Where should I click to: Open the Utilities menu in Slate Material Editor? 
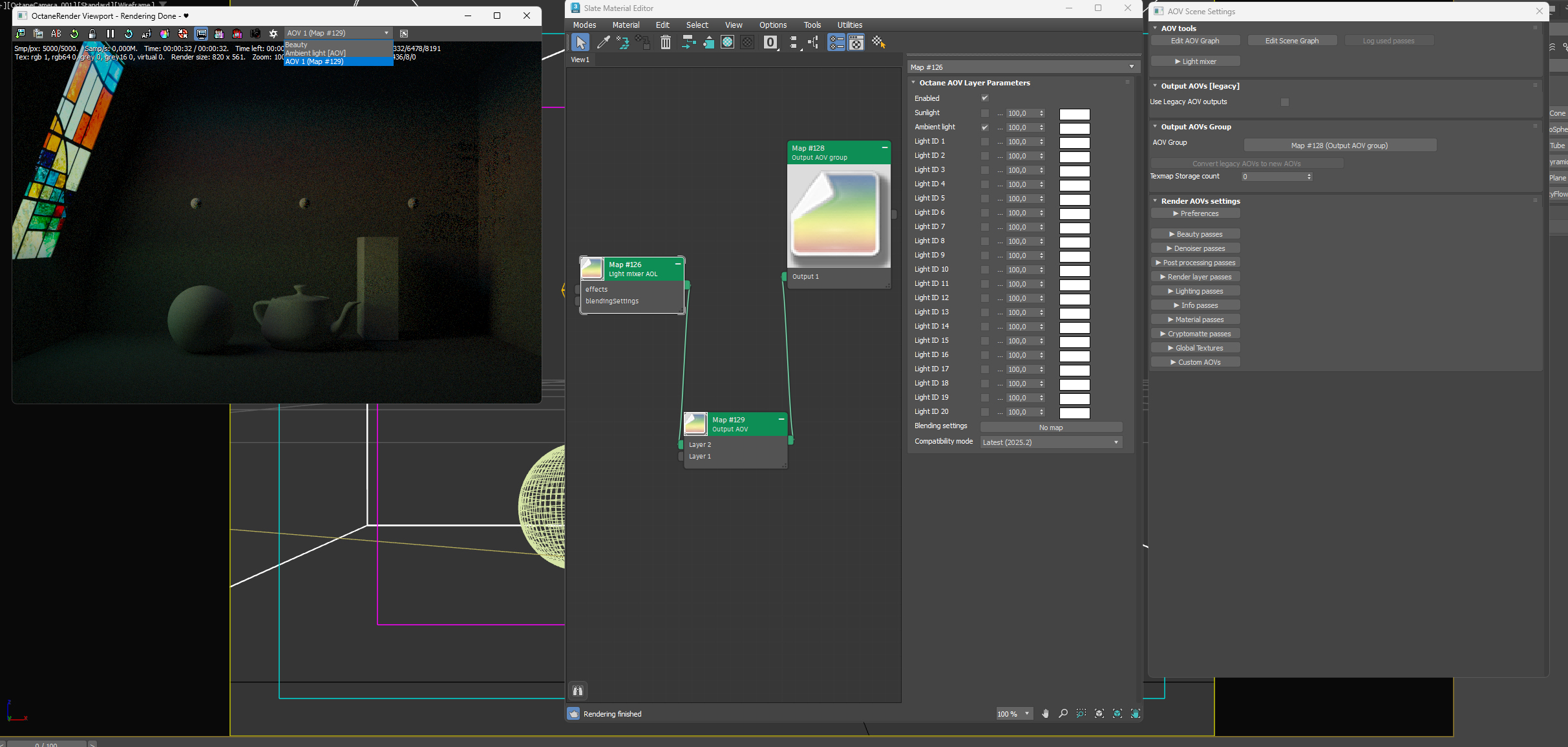(849, 25)
